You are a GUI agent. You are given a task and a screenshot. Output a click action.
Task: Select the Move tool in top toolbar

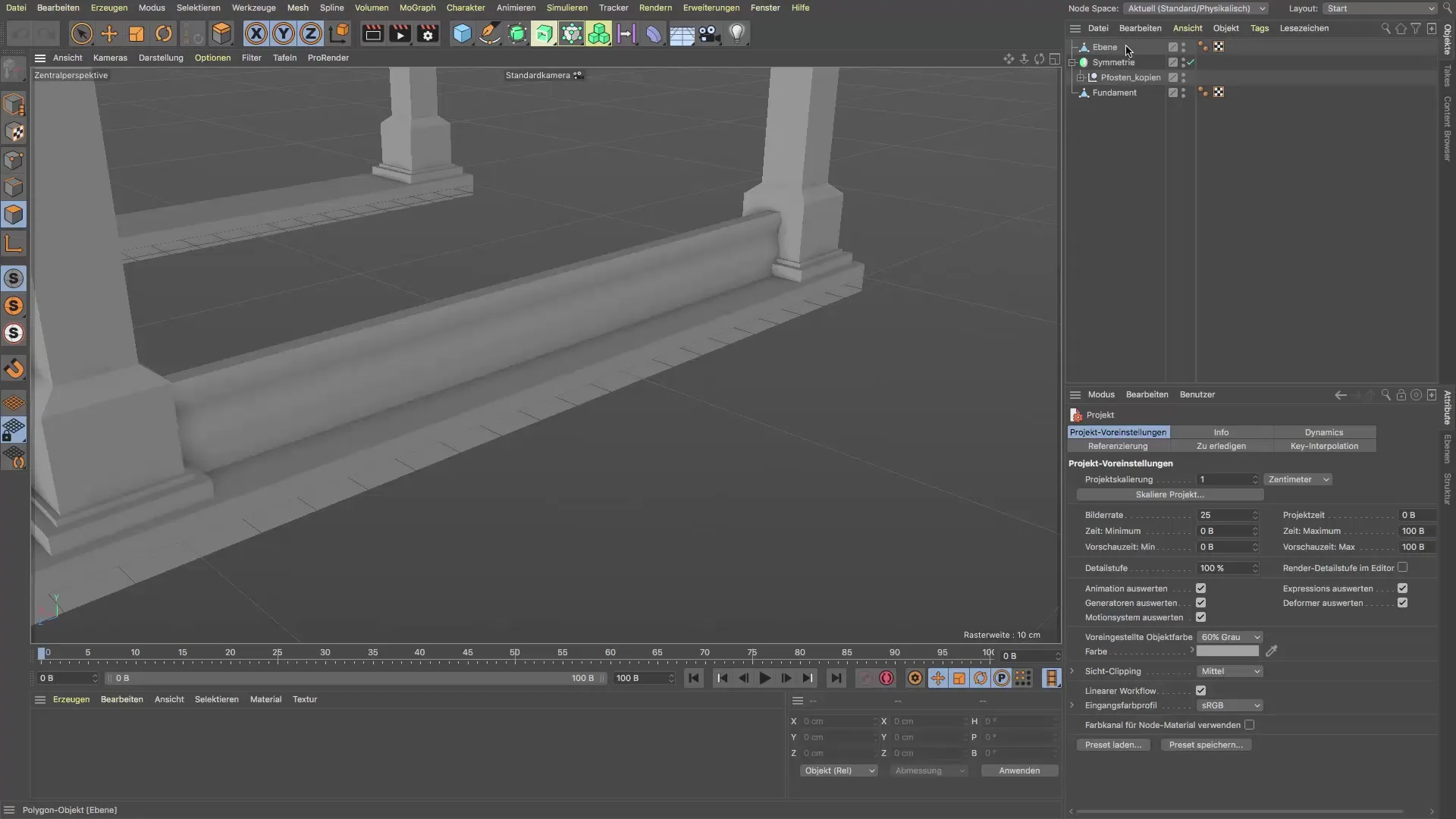click(x=109, y=33)
